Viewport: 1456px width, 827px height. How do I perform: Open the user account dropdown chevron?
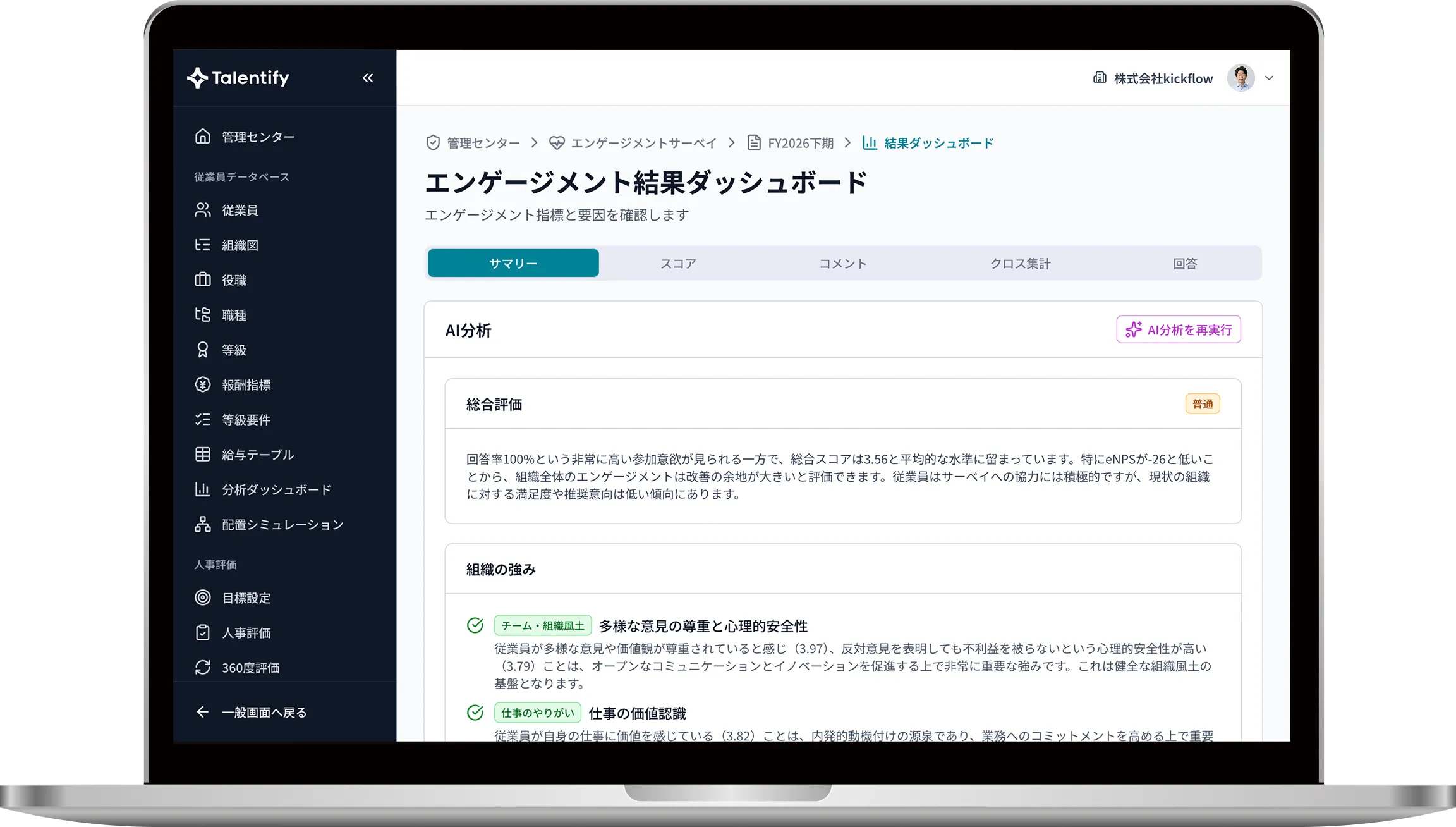click(x=1269, y=78)
